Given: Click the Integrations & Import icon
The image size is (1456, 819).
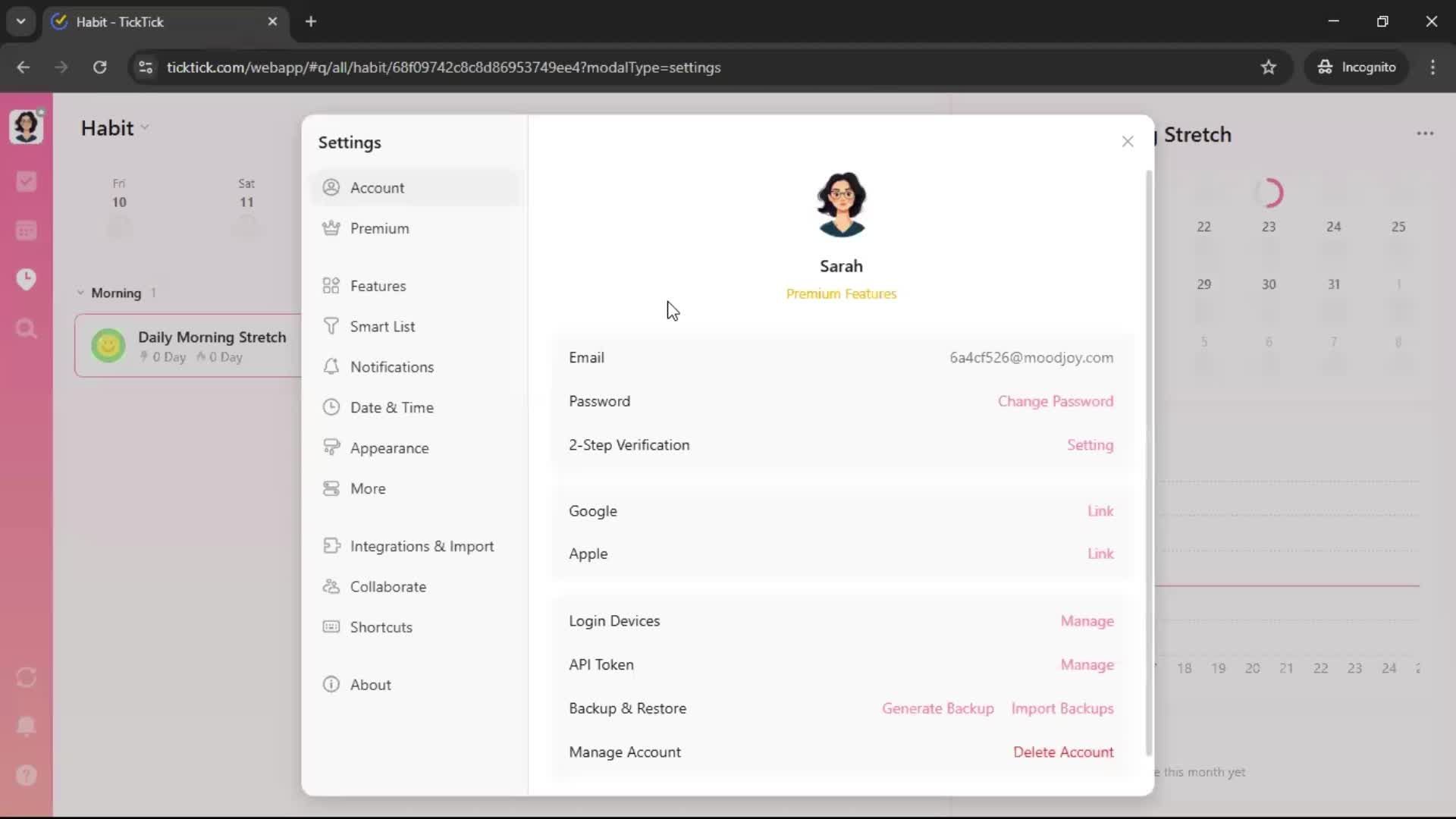Looking at the screenshot, I should tap(331, 546).
